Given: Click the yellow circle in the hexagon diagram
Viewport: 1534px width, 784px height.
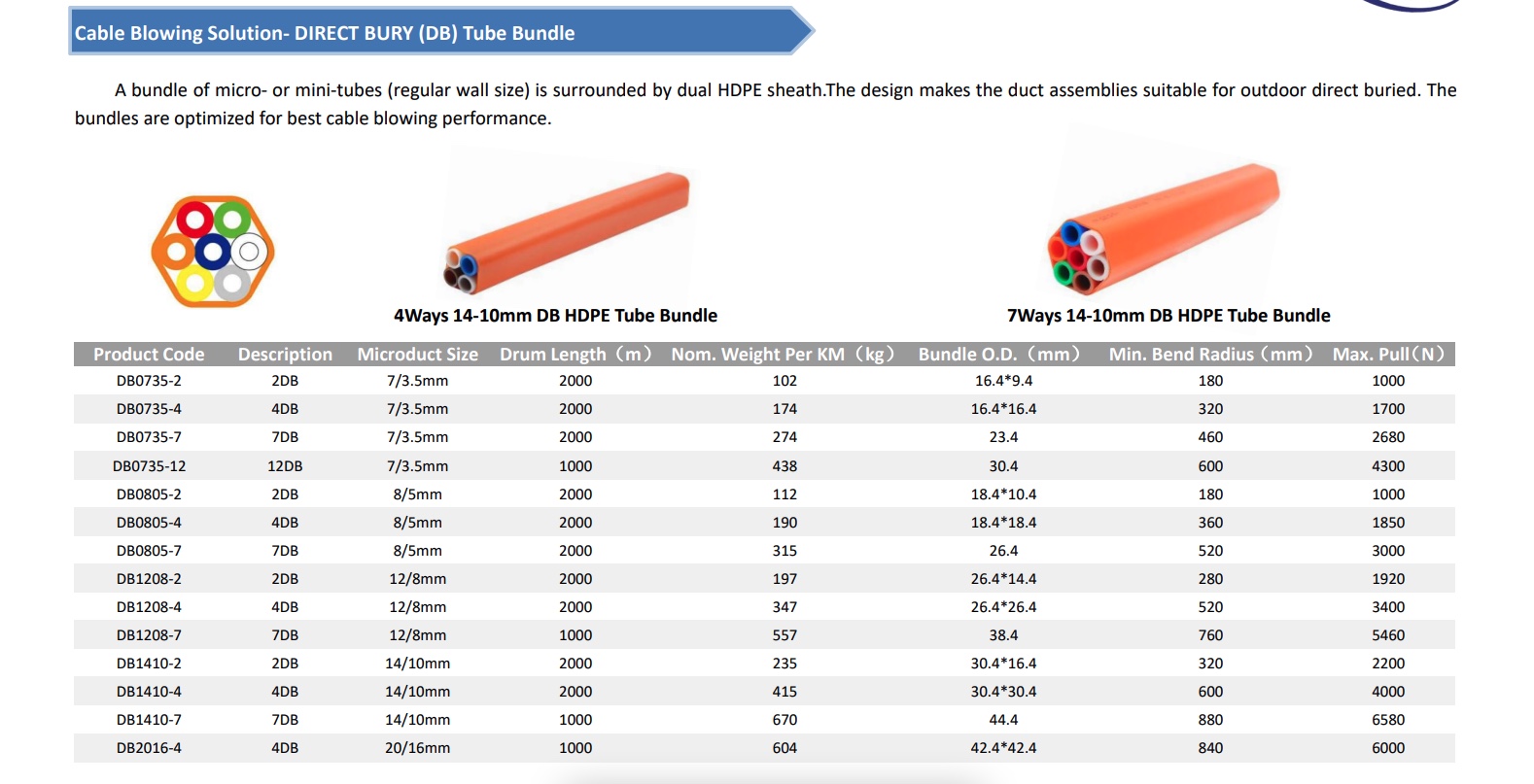Looking at the screenshot, I should click(194, 284).
